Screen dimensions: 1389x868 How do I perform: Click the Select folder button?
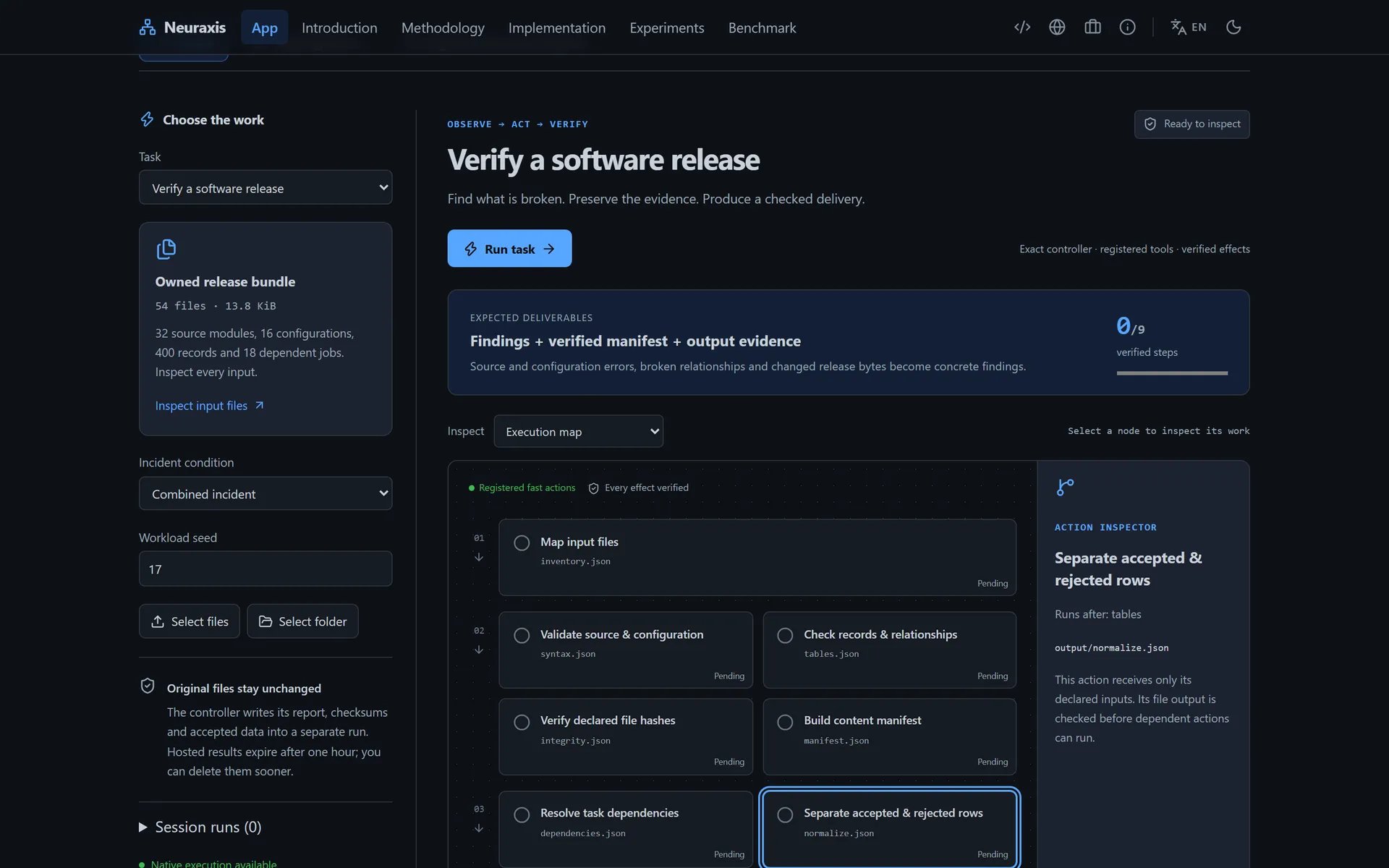tap(302, 621)
